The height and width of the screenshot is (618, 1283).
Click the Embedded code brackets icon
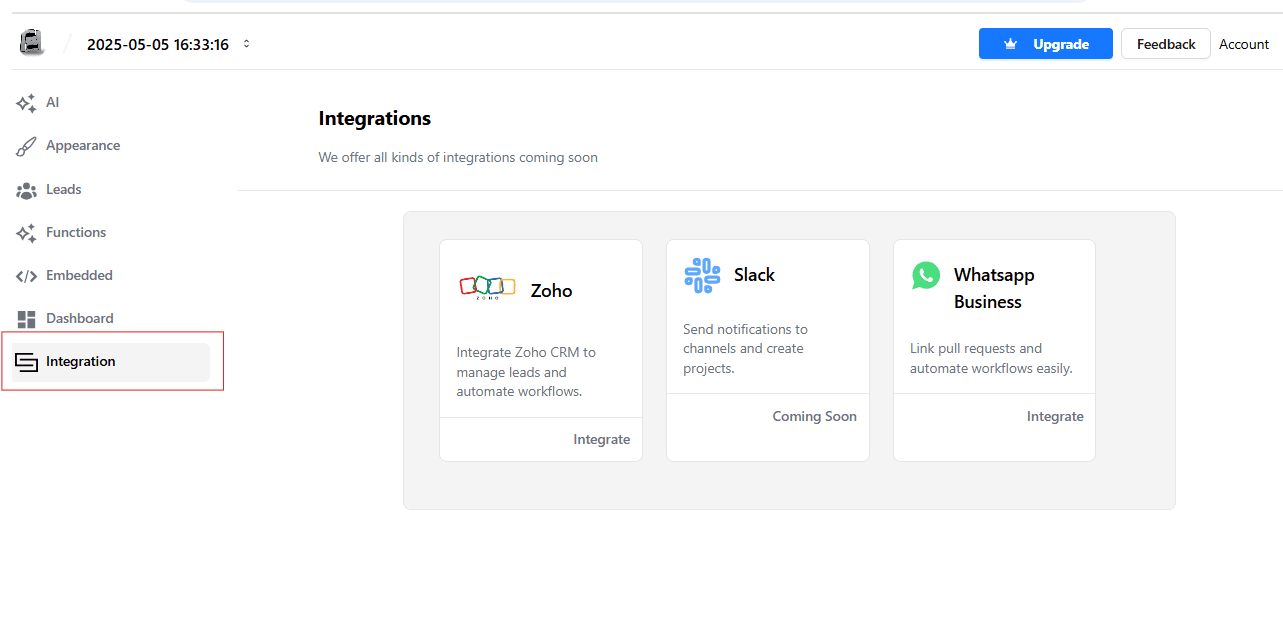pos(27,276)
